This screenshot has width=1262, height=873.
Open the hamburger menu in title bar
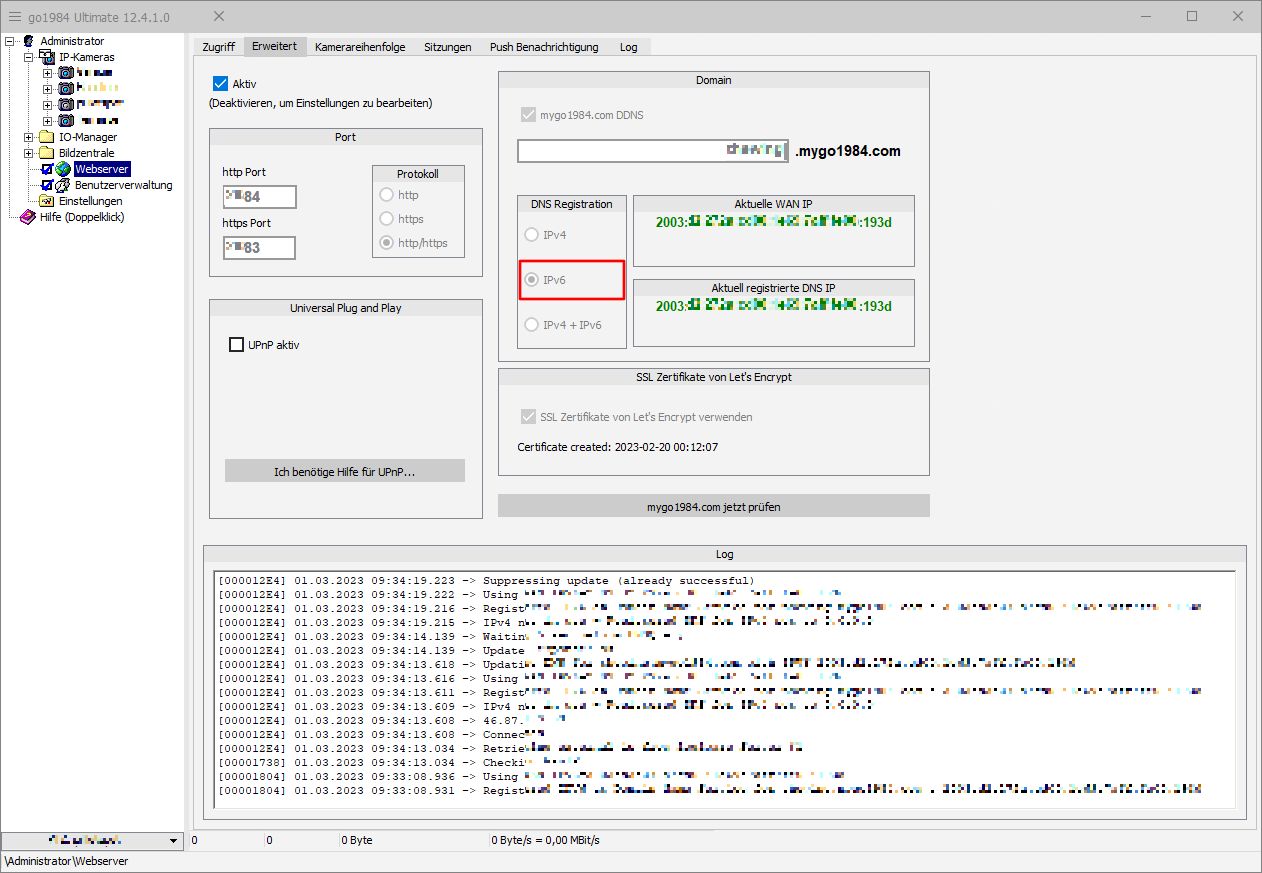click(x=15, y=17)
